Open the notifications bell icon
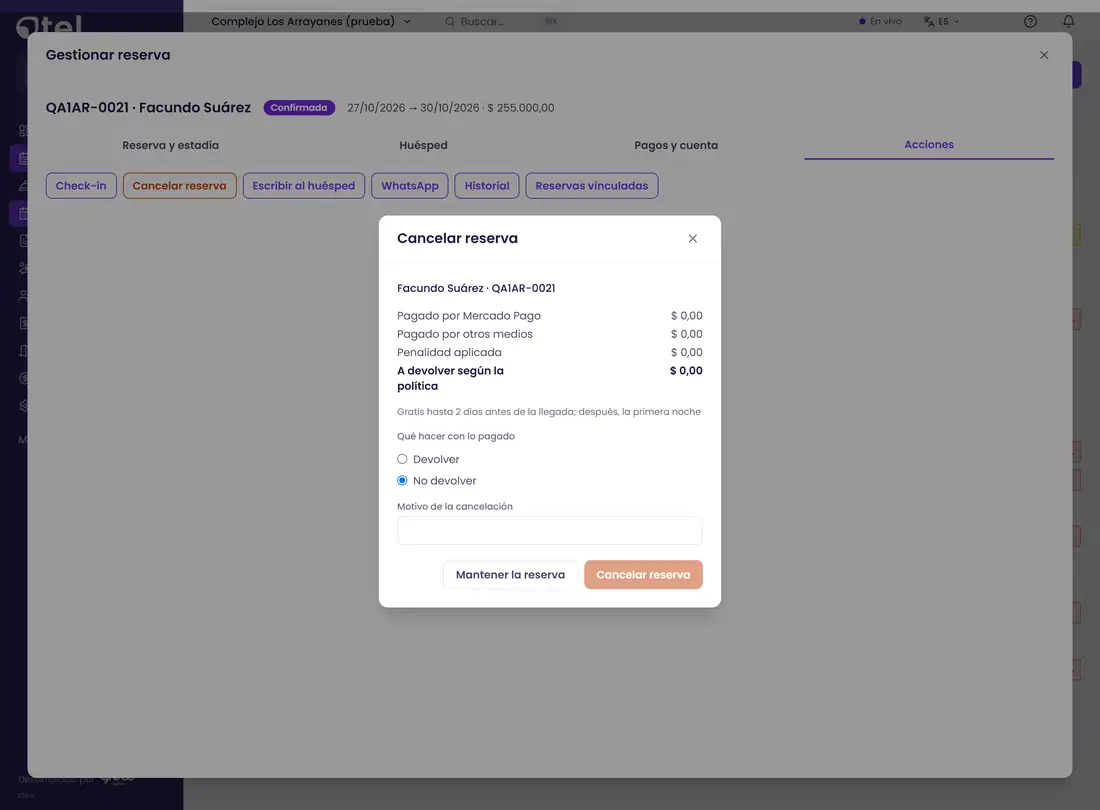The width and height of the screenshot is (1100, 810). tap(1068, 21)
